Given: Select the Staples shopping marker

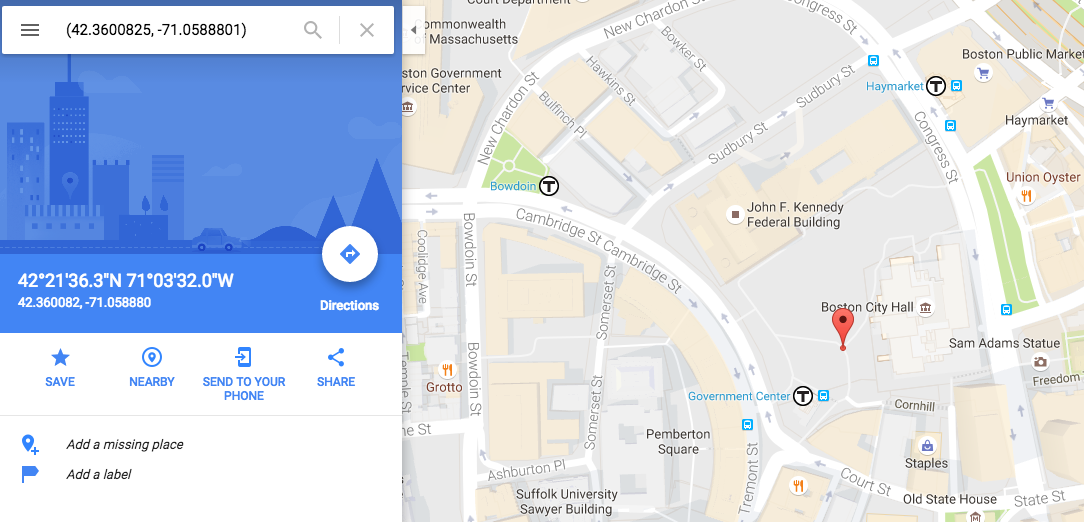Looking at the screenshot, I should point(926,445).
